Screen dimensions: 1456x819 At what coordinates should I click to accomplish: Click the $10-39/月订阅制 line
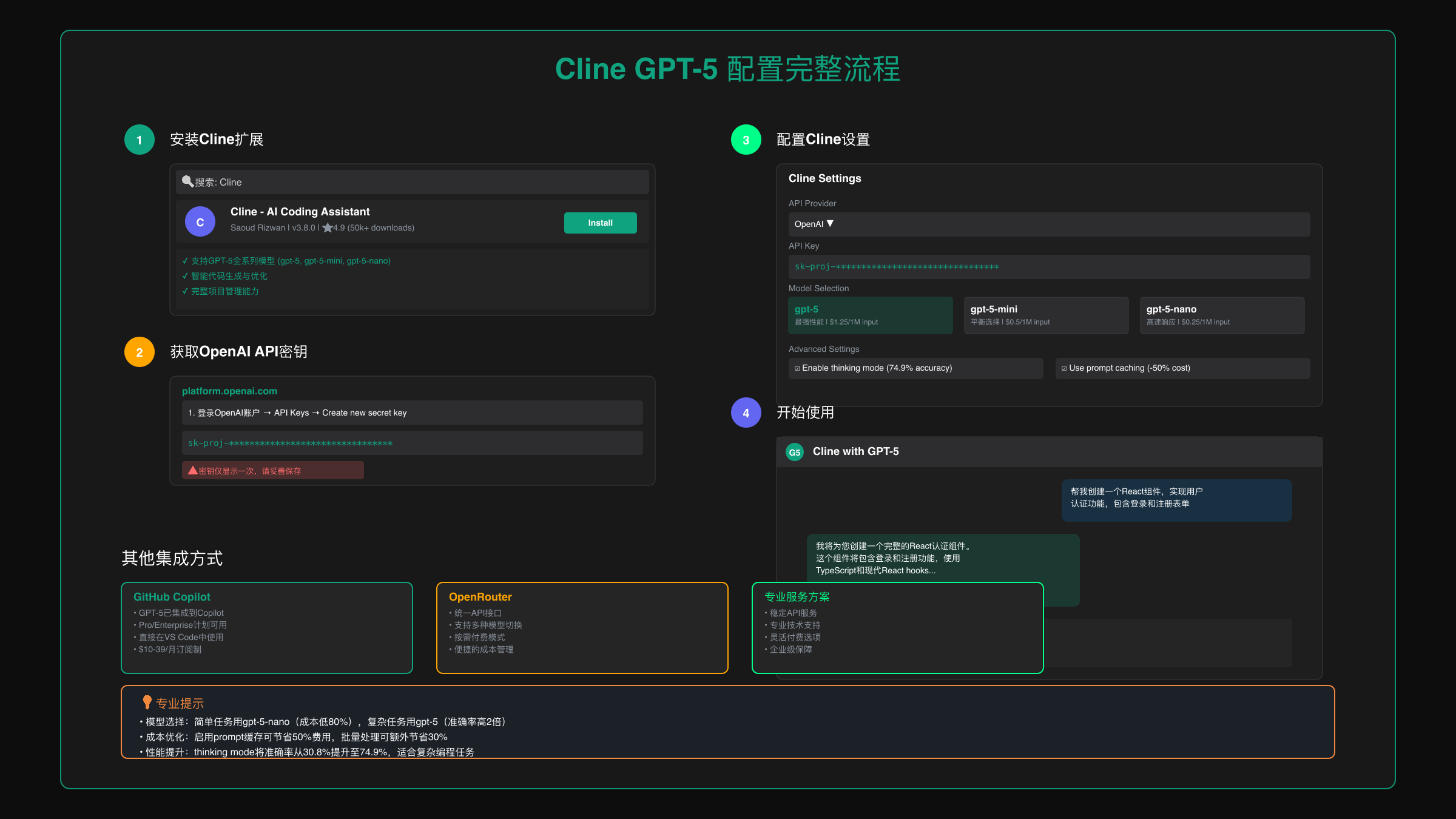tap(167, 649)
